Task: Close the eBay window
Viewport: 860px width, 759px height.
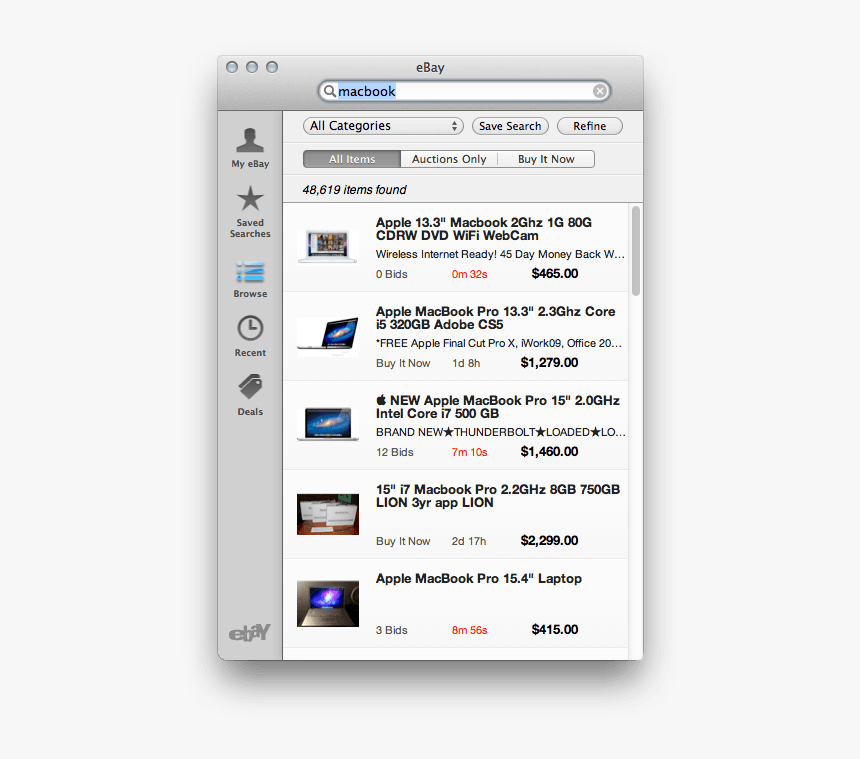Action: [232, 67]
